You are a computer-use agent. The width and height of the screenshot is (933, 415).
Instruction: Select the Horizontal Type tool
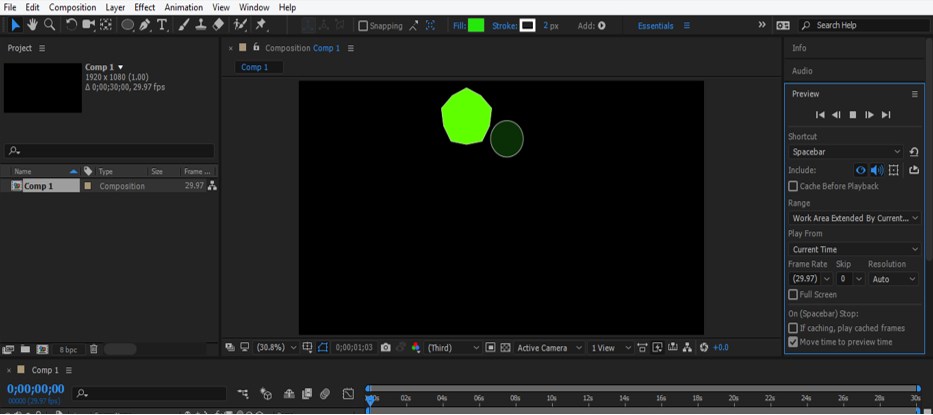coord(162,25)
